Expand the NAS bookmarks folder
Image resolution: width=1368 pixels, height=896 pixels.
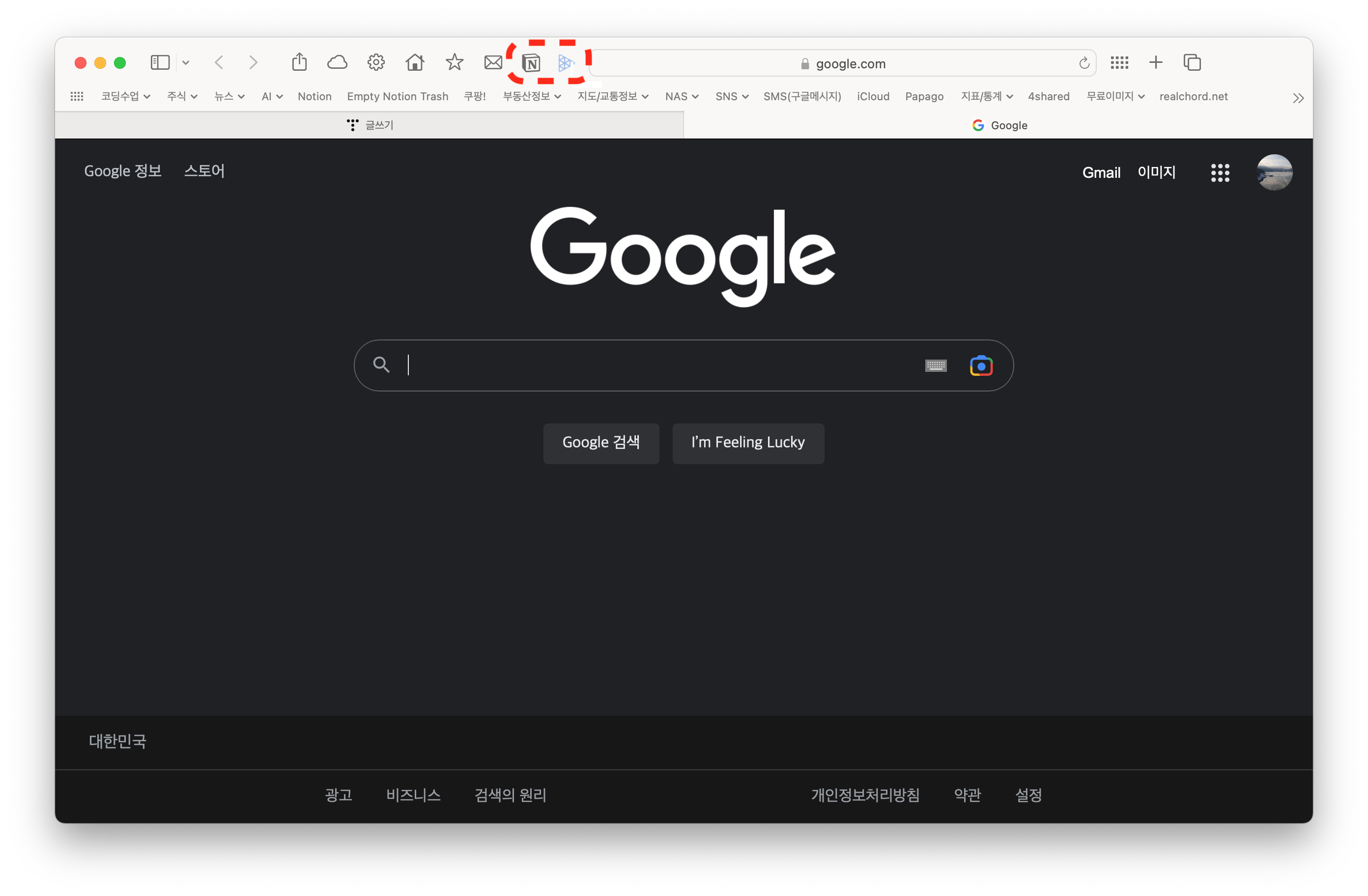tap(681, 97)
